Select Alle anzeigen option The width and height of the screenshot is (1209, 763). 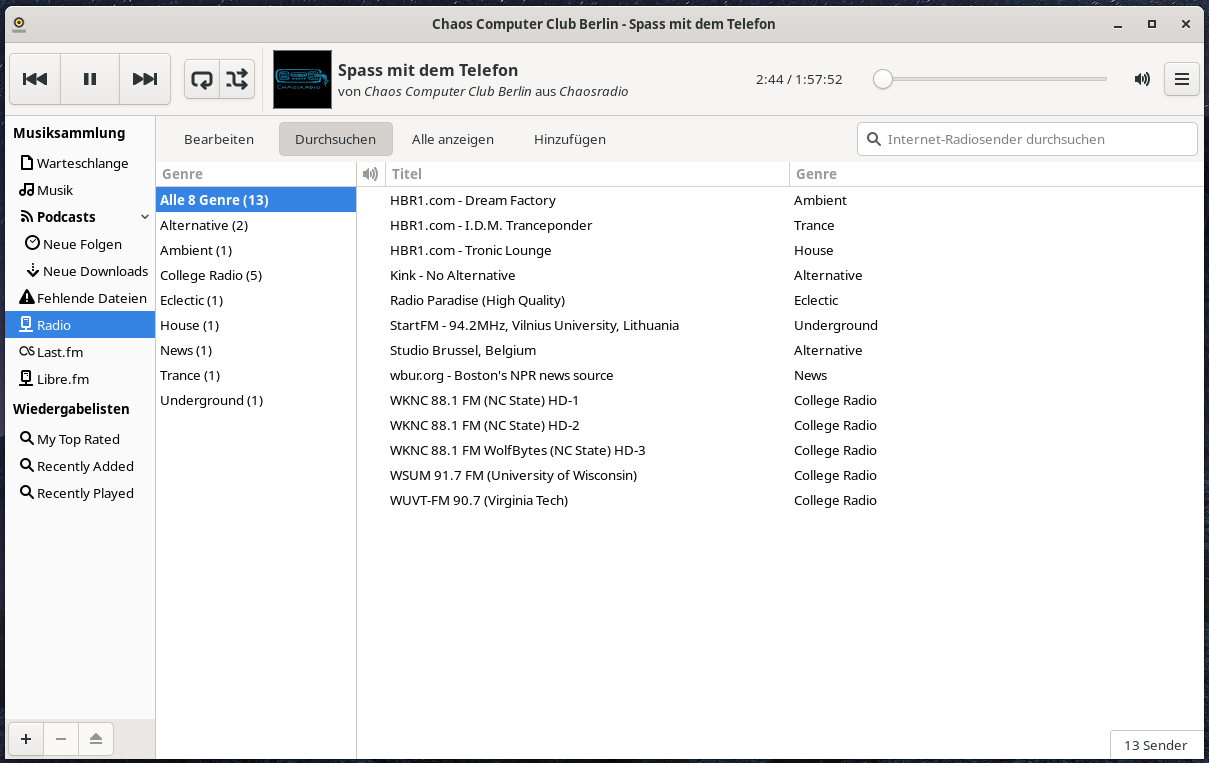(453, 139)
